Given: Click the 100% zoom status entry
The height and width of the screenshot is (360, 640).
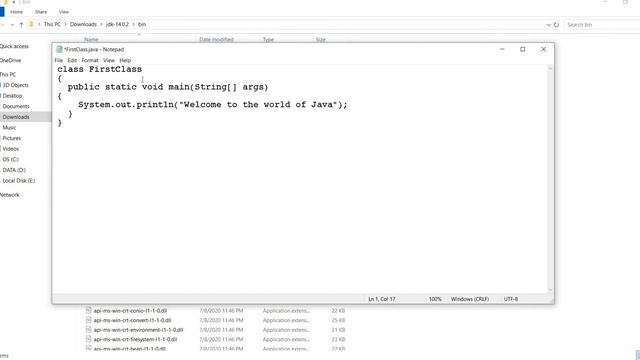Looking at the screenshot, I should point(435,299).
